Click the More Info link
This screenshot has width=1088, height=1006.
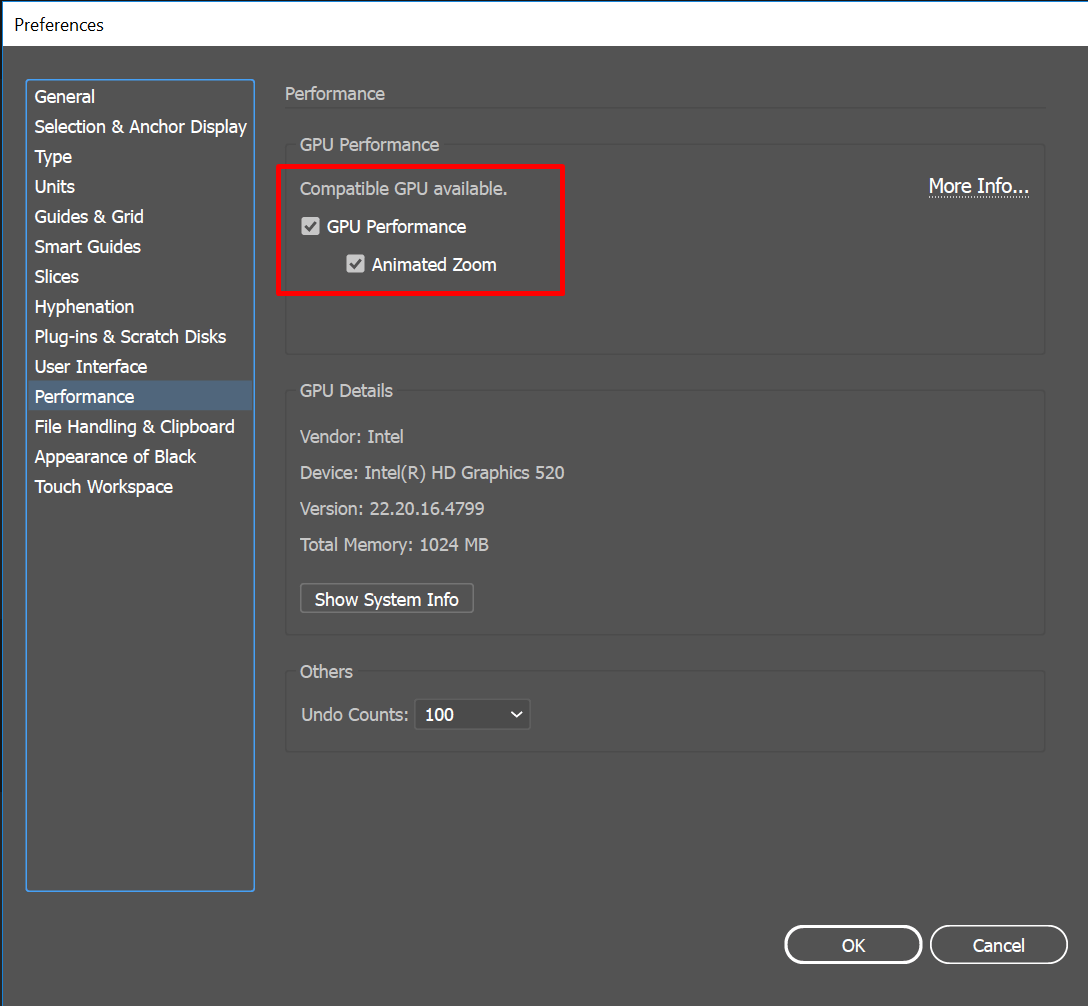pos(978,186)
